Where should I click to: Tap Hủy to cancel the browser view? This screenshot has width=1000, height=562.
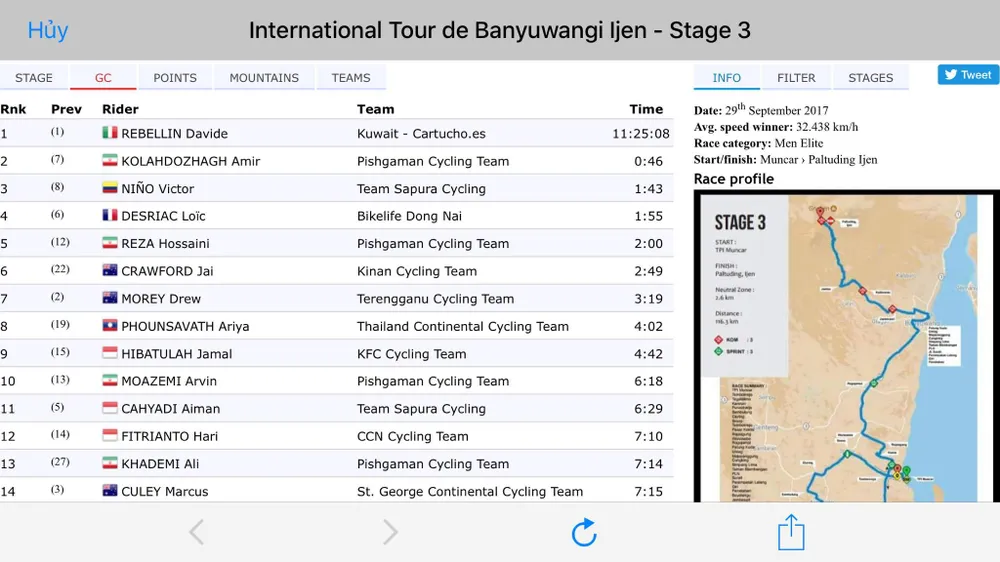pyautogui.click(x=48, y=30)
